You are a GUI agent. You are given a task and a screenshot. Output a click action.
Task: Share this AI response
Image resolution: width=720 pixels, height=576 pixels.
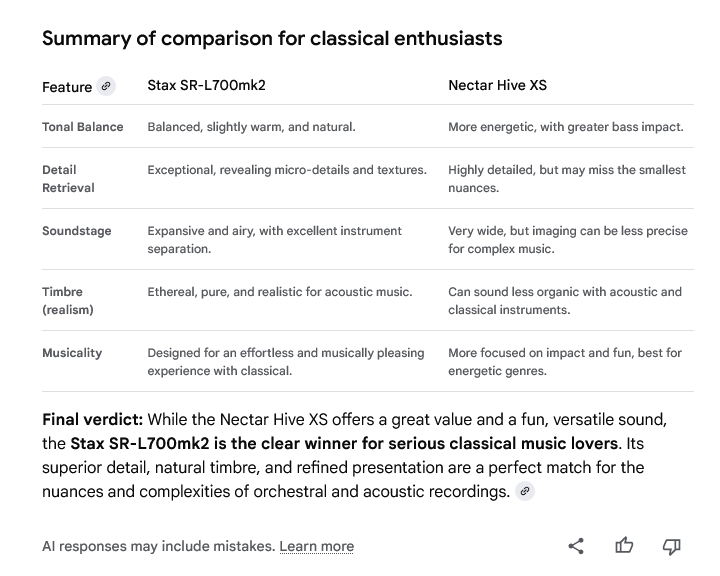[x=576, y=545]
